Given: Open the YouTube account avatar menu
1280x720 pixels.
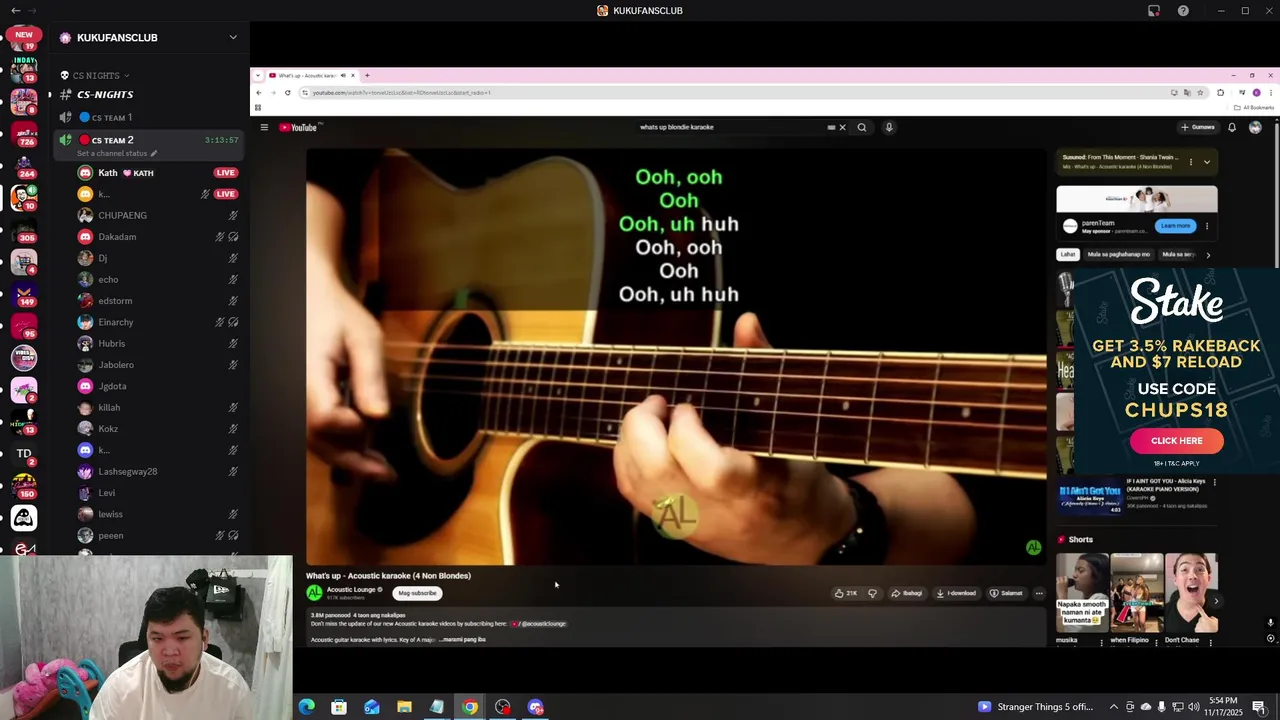Looking at the screenshot, I should pos(1255,127).
